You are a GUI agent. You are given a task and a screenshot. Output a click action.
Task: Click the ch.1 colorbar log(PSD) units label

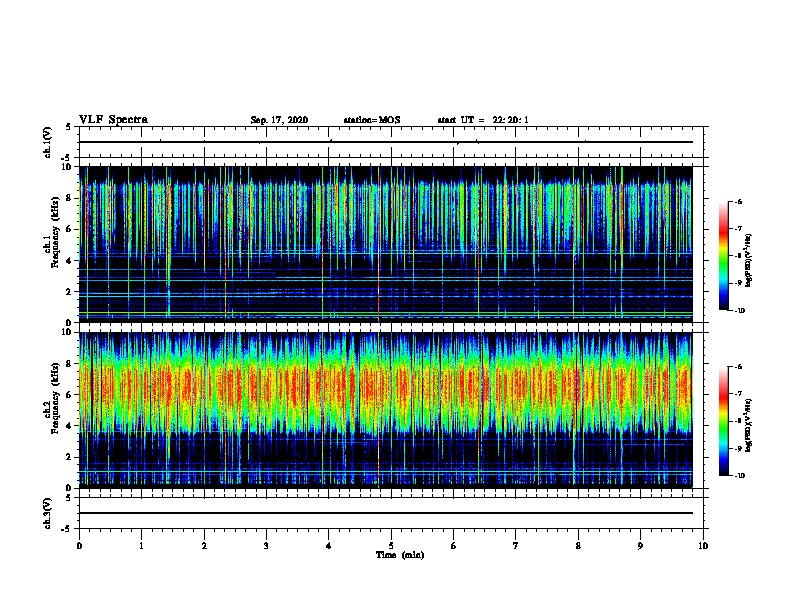pos(749,260)
